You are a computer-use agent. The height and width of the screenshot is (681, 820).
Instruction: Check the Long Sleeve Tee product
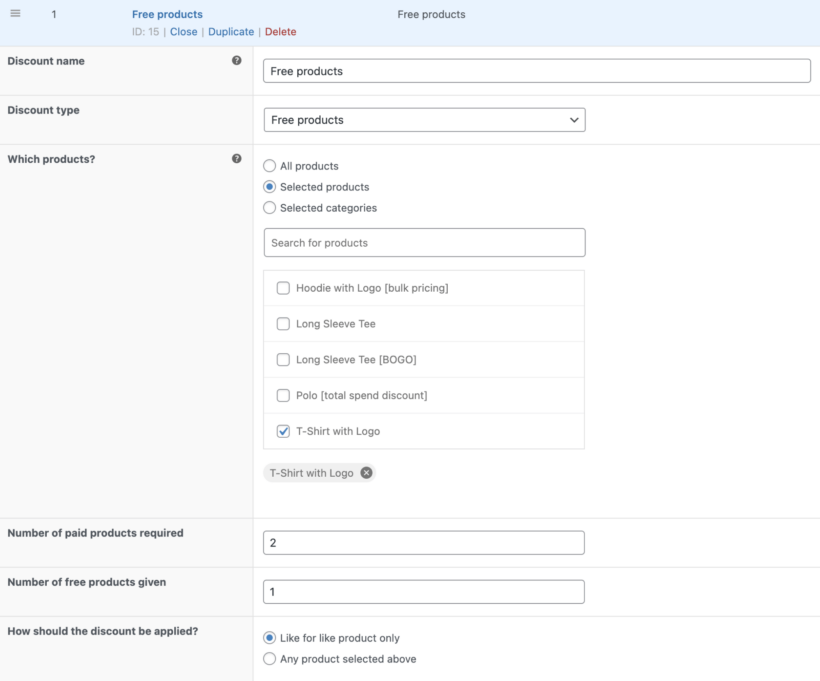pyautogui.click(x=283, y=323)
